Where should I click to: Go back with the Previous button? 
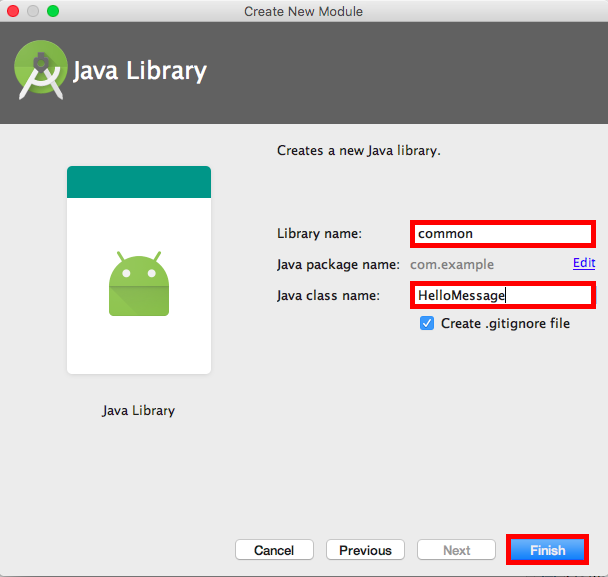point(365,550)
